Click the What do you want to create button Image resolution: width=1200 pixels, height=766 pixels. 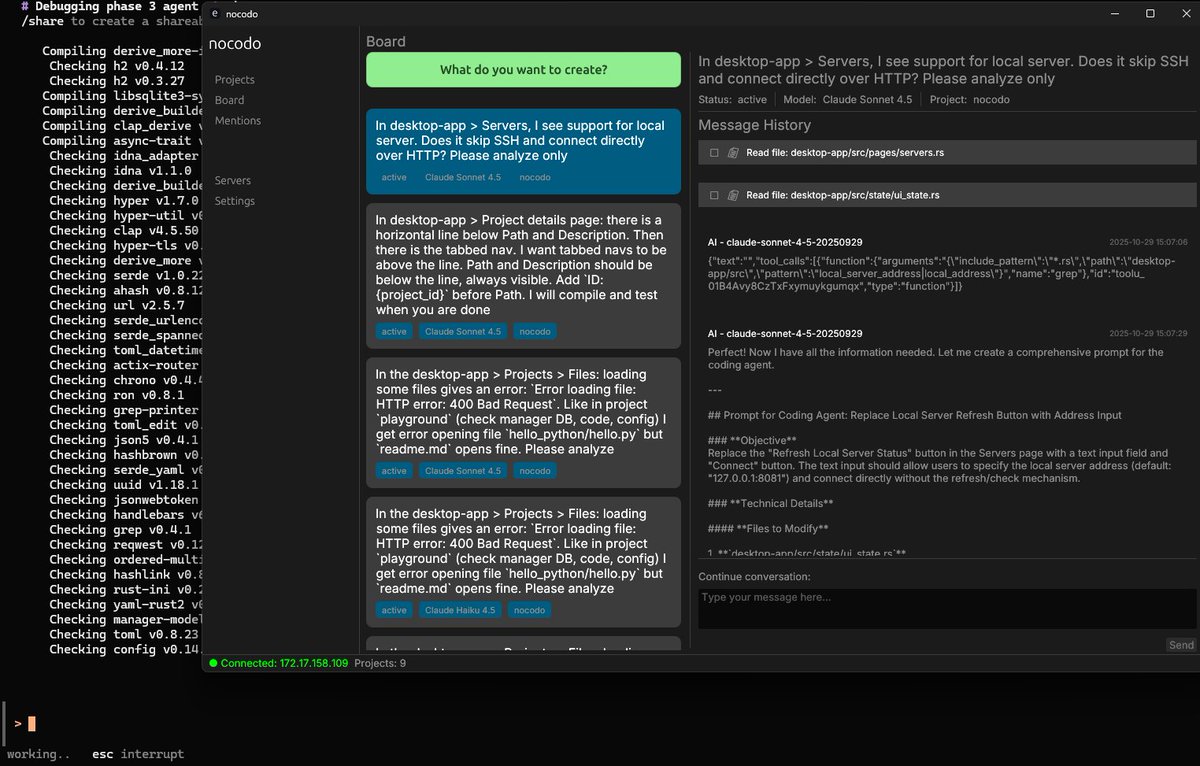[x=523, y=70]
